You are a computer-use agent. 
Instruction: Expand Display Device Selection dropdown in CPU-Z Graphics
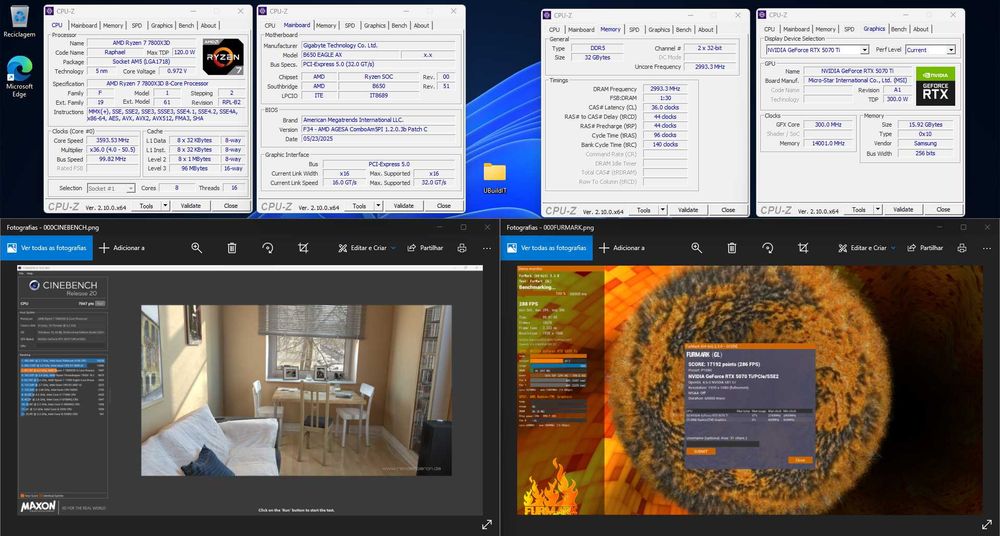point(864,49)
